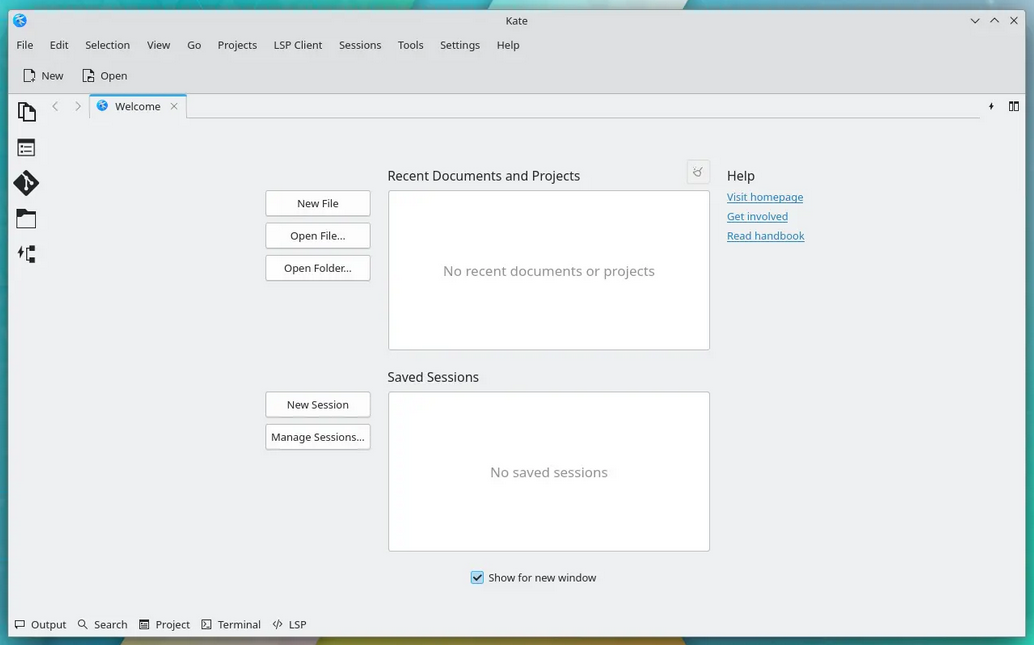Image resolution: width=1034 pixels, height=645 pixels.
Task: Open the Documents sidebar panel icon
Action: tap(26, 112)
